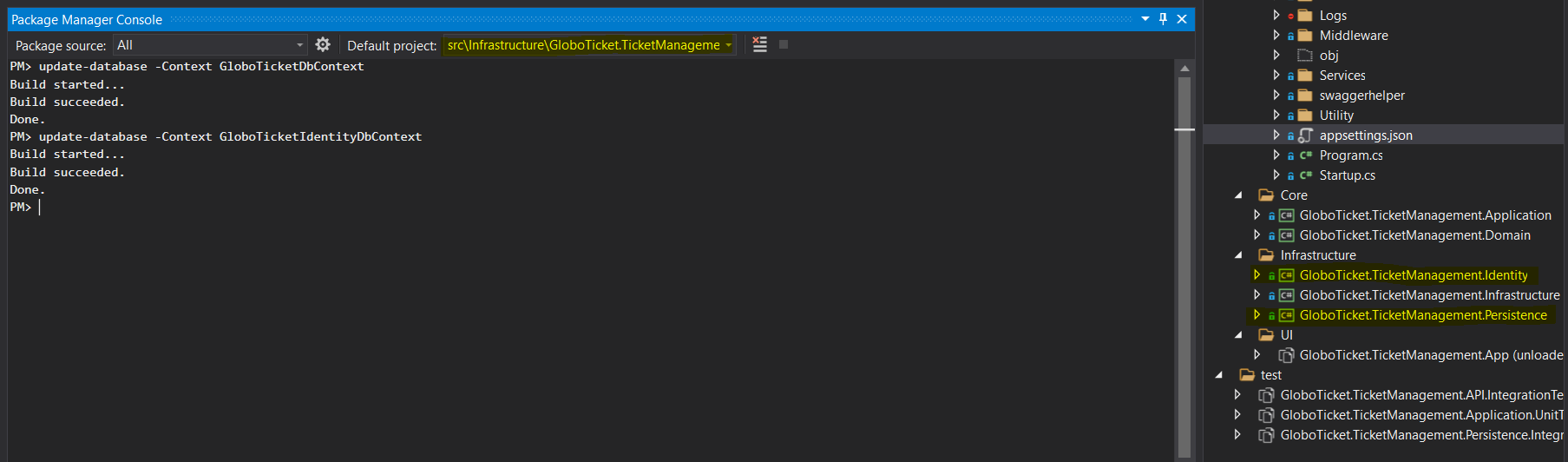Collapse the Infrastructure folder arrow
Image resolution: width=1568 pixels, height=462 pixels.
point(1238,255)
